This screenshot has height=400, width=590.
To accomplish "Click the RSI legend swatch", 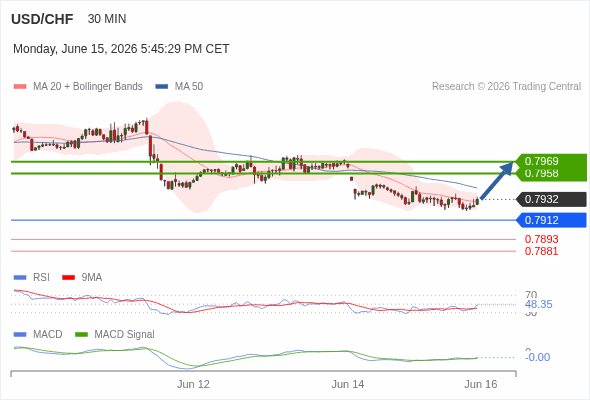I will tap(20, 278).
